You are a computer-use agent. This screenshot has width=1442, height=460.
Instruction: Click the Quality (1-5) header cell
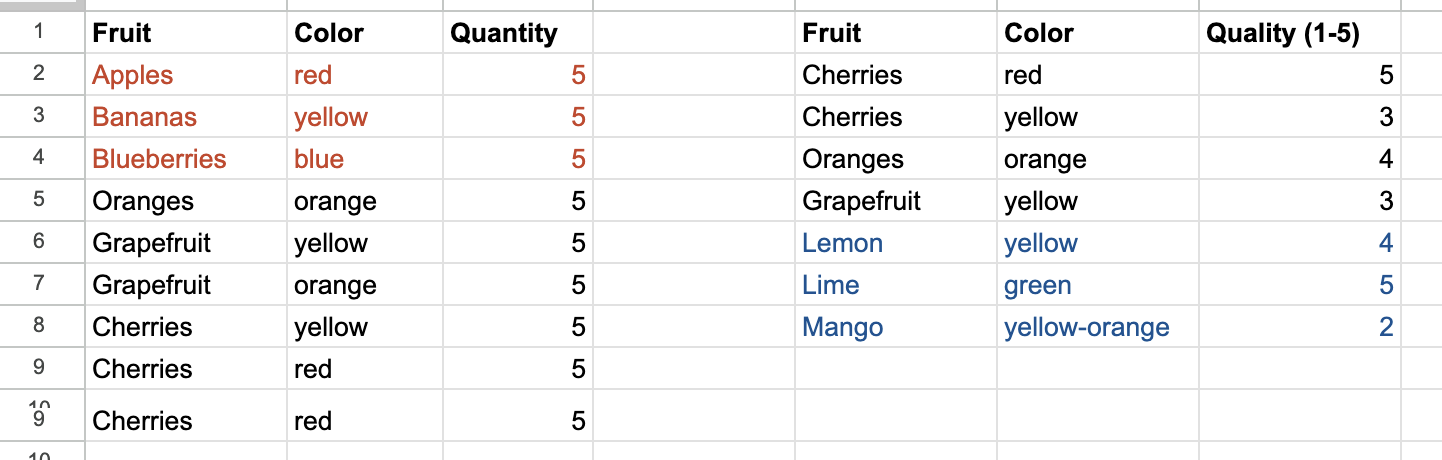coord(1283,33)
